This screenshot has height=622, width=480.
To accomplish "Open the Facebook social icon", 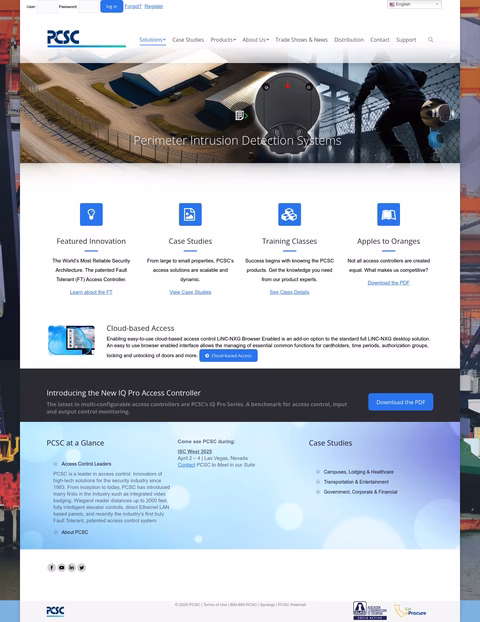I will point(52,567).
